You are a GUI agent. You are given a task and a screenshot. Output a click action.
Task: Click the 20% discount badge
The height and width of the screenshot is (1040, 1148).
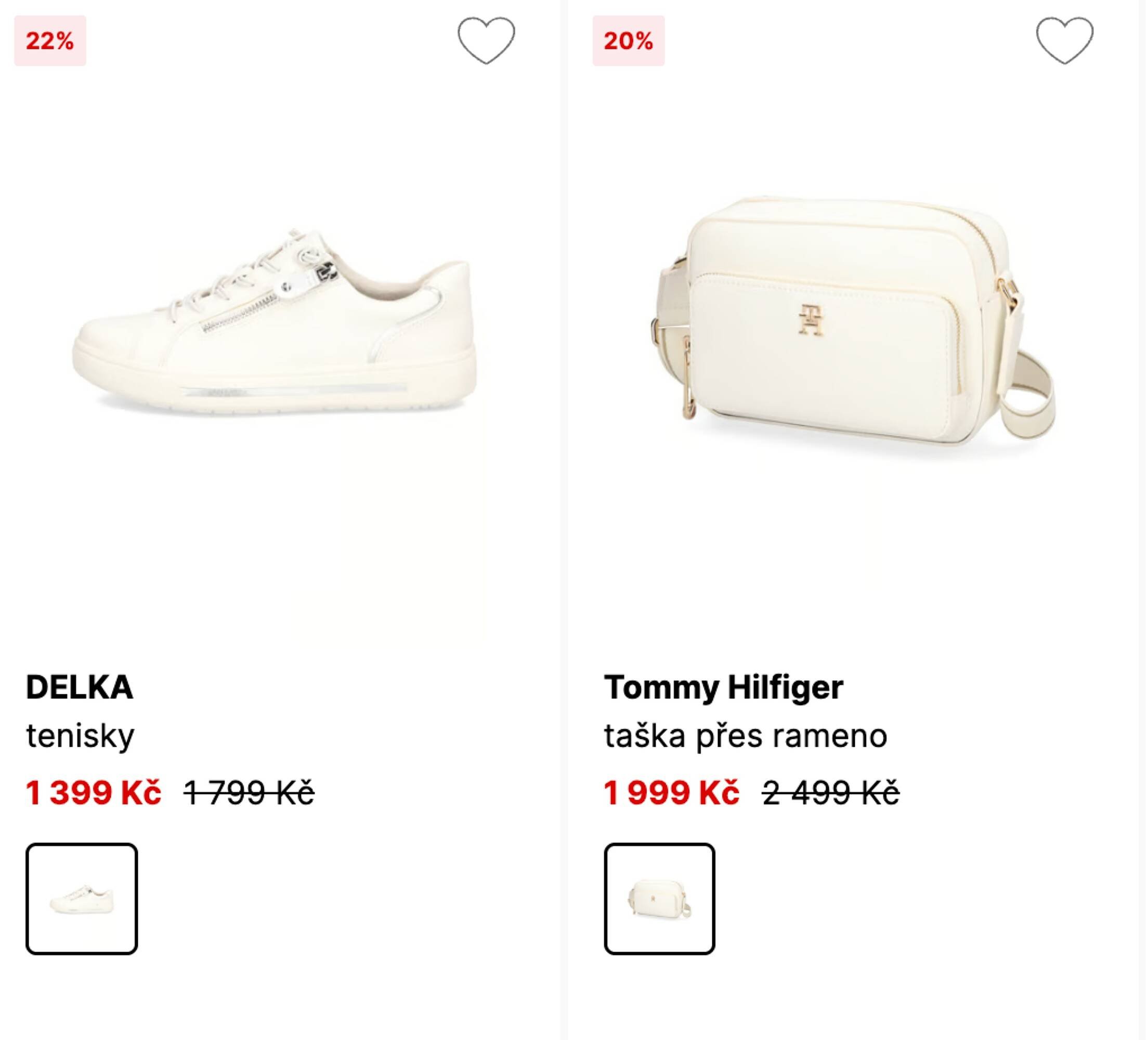coord(628,41)
